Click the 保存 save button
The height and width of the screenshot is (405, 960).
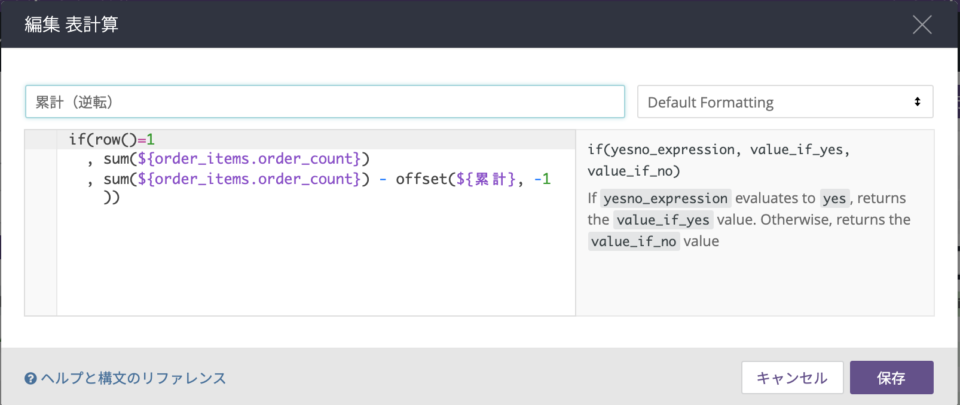pos(891,377)
